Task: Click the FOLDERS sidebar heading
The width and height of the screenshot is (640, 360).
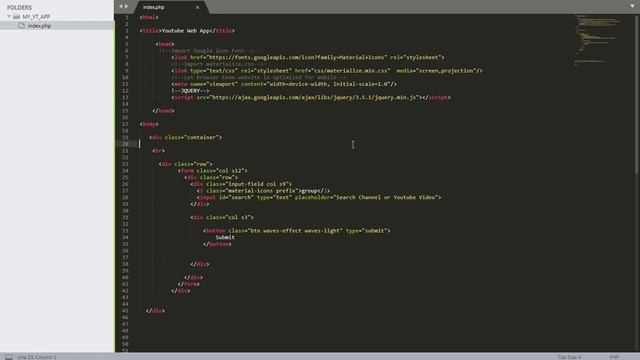Action: pos(19,7)
